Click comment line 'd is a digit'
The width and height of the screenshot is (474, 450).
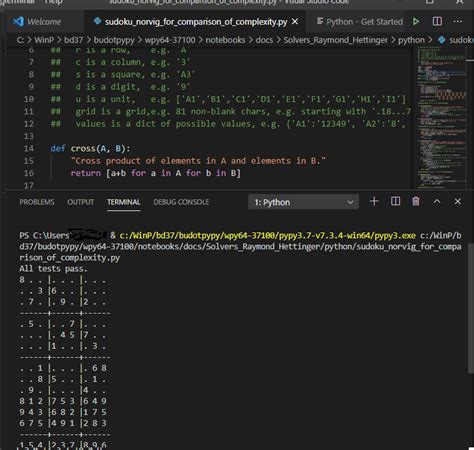pos(120,87)
